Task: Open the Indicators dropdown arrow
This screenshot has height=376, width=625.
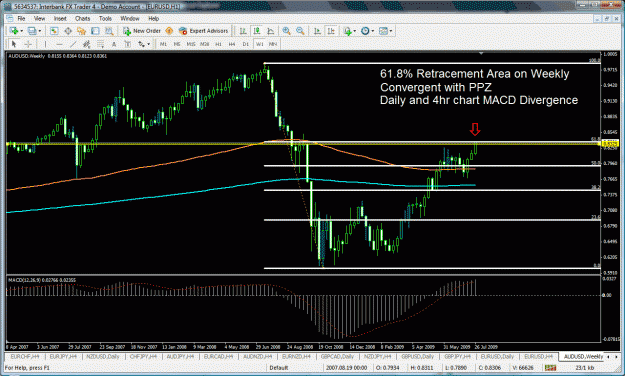Action: tap(354, 31)
